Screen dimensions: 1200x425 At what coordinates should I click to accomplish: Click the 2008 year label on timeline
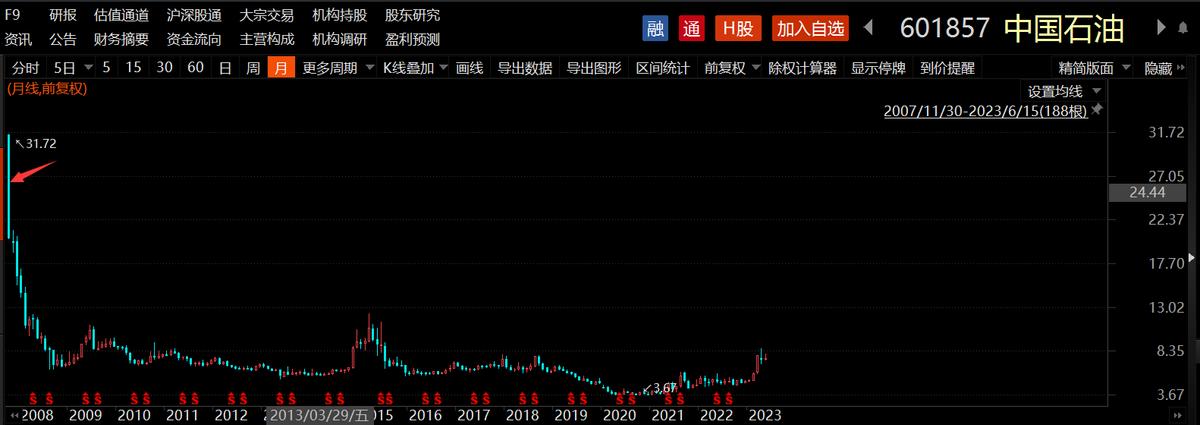coord(36,415)
